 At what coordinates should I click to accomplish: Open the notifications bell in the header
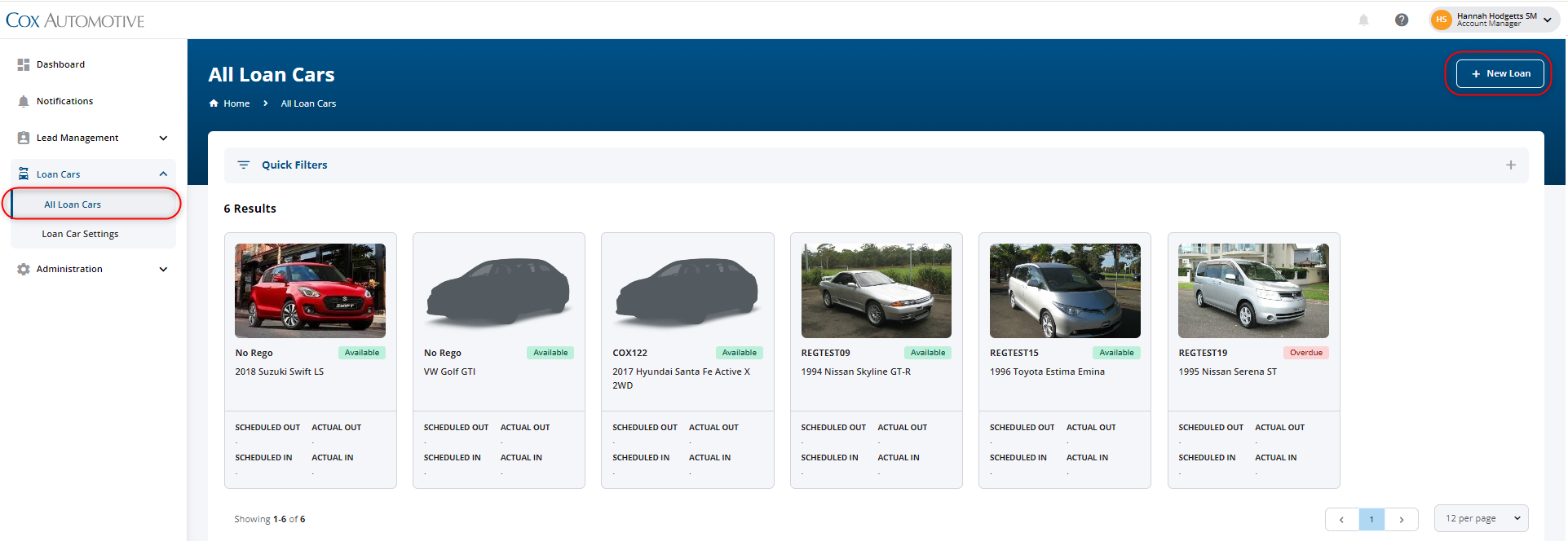pos(1363,20)
